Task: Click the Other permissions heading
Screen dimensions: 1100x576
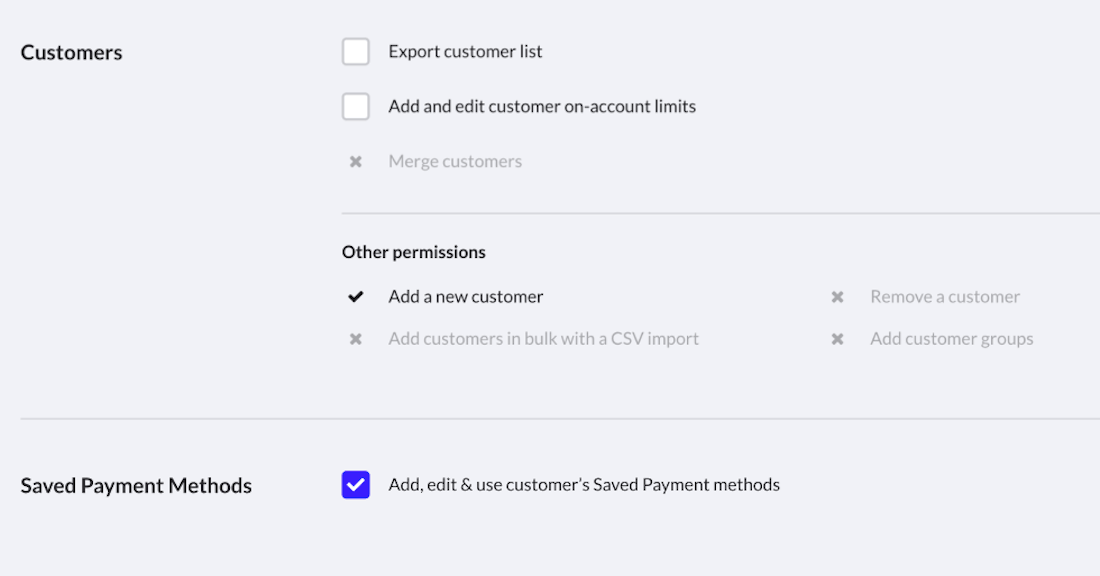Action: coord(413,252)
